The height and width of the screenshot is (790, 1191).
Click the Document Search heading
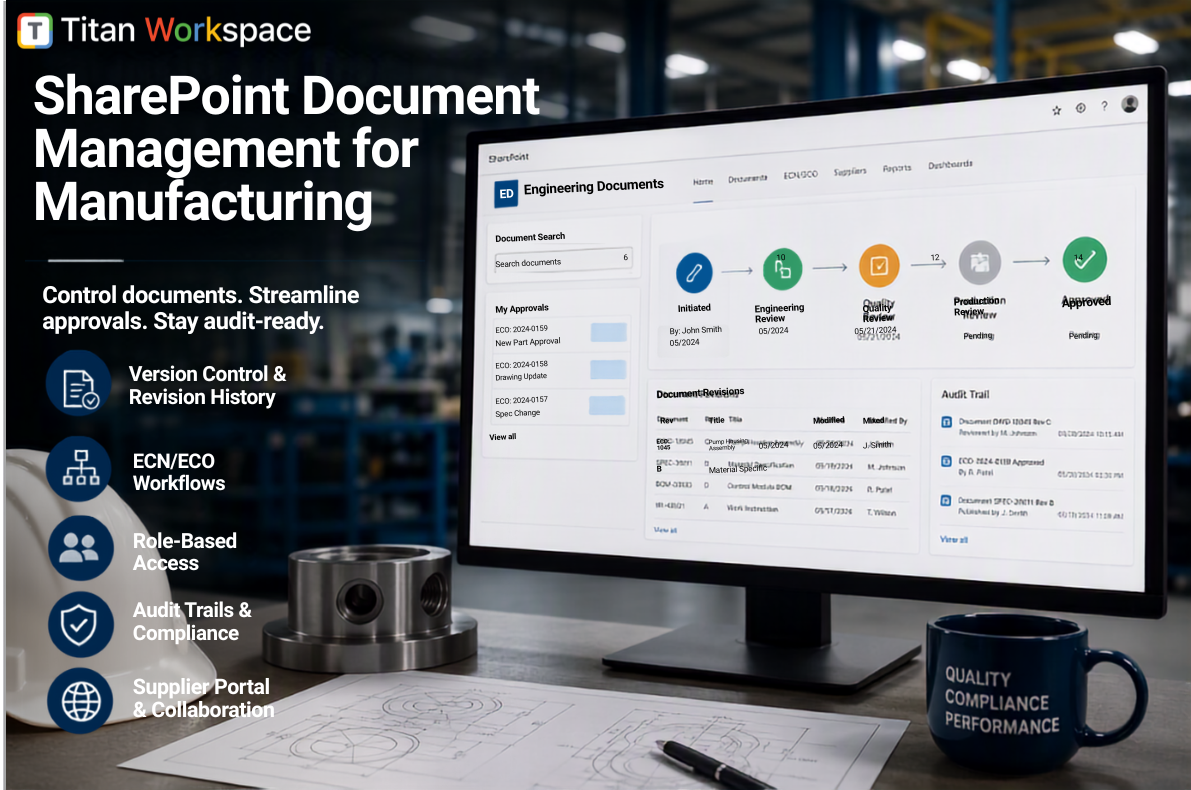coord(530,237)
